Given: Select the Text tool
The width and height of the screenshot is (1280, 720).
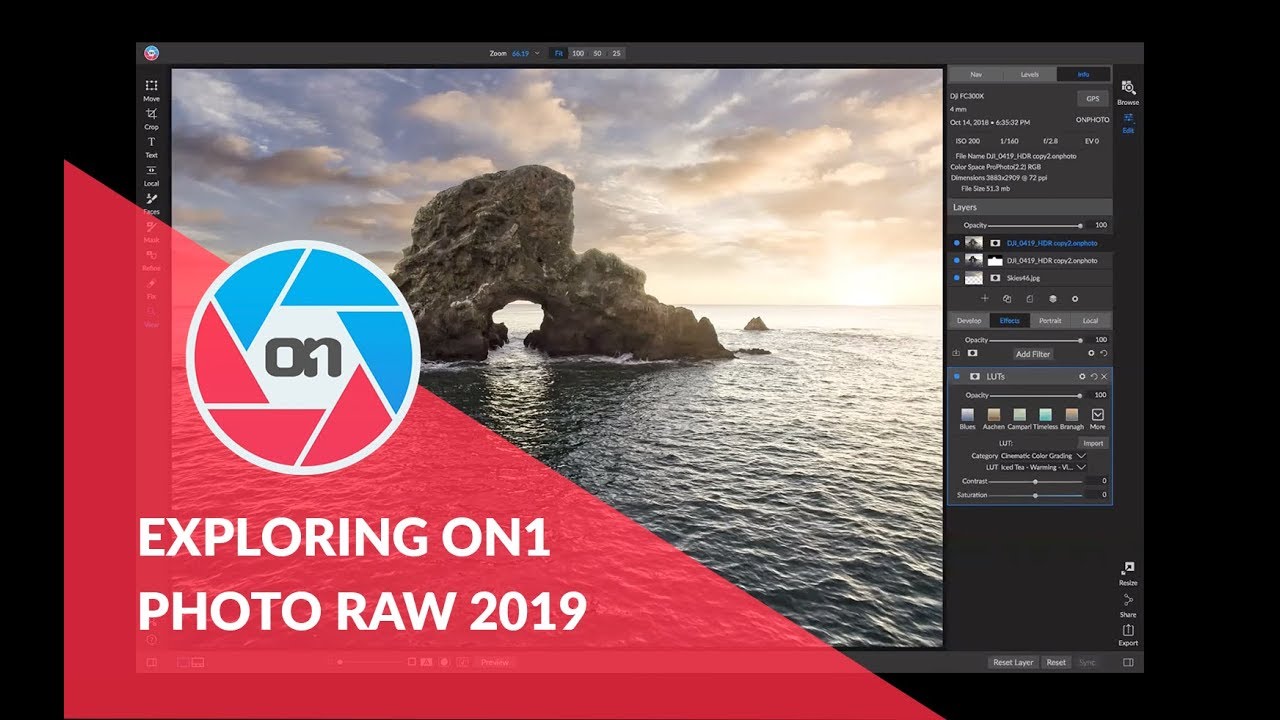Looking at the screenshot, I should pos(151,146).
